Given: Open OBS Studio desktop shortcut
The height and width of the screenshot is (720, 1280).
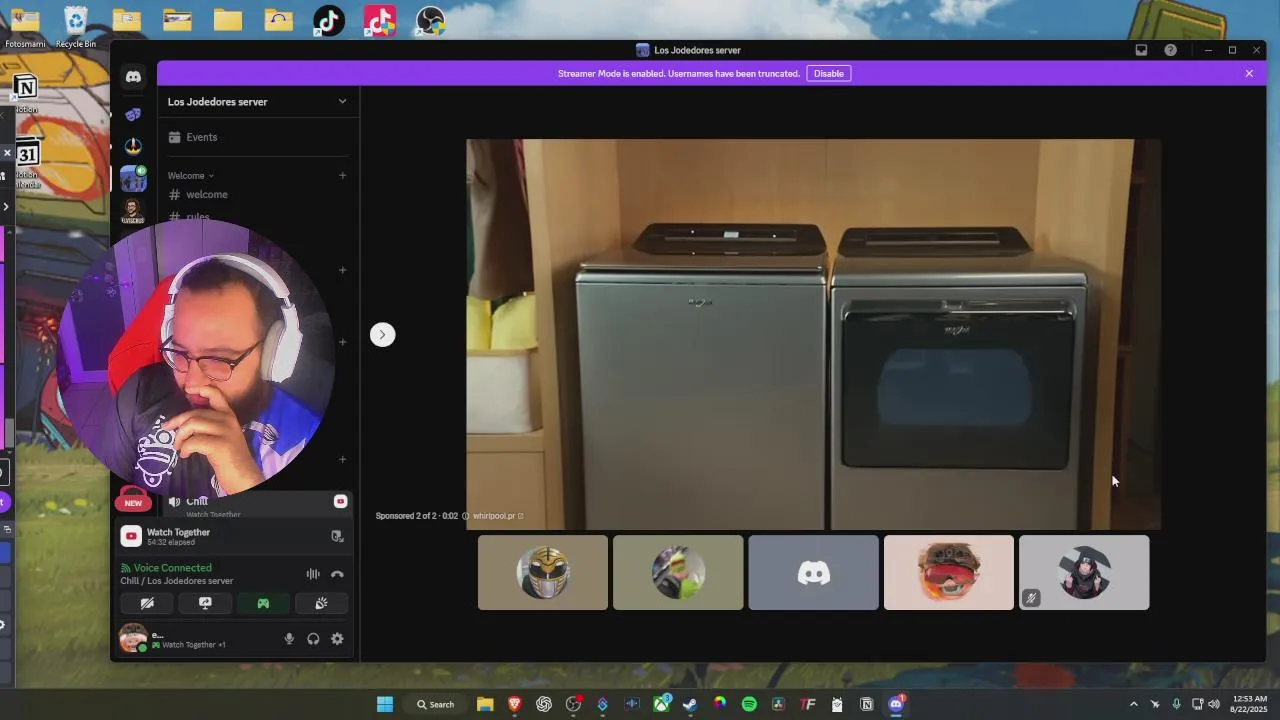Looking at the screenshot, I should 430,20.
